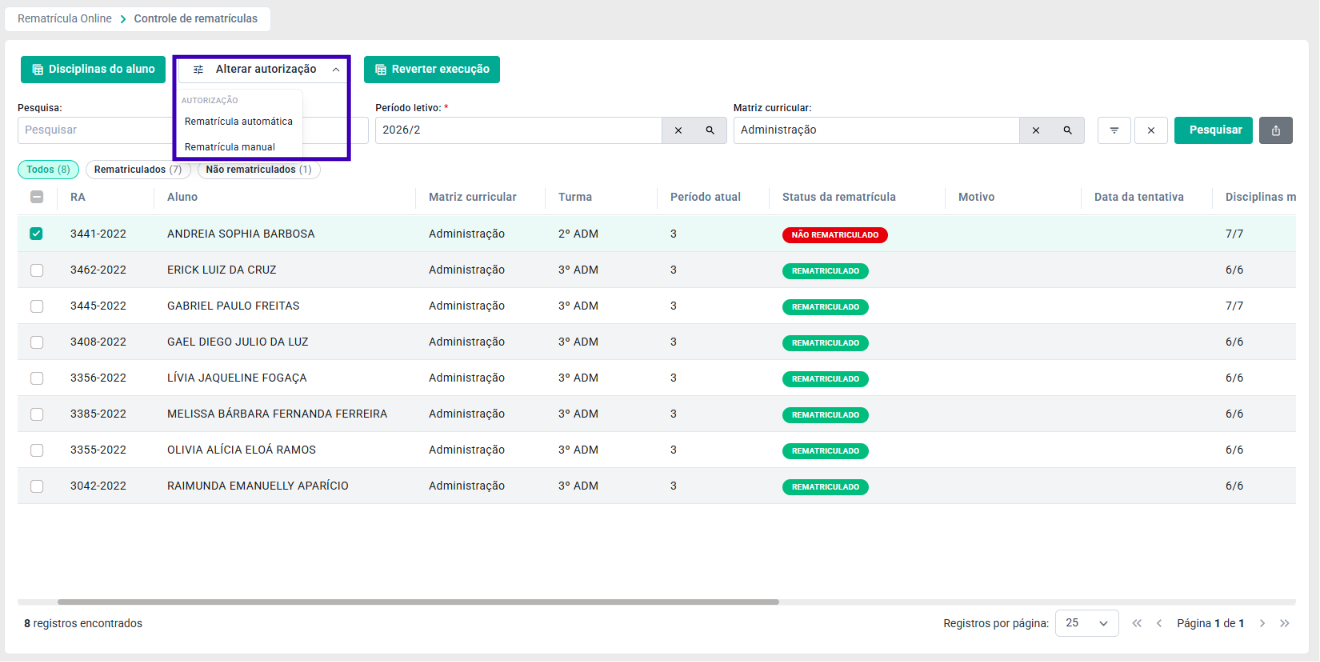Clear the Matriz curricular field value
1320x662 pixels.
click(x=1036, y=130)
